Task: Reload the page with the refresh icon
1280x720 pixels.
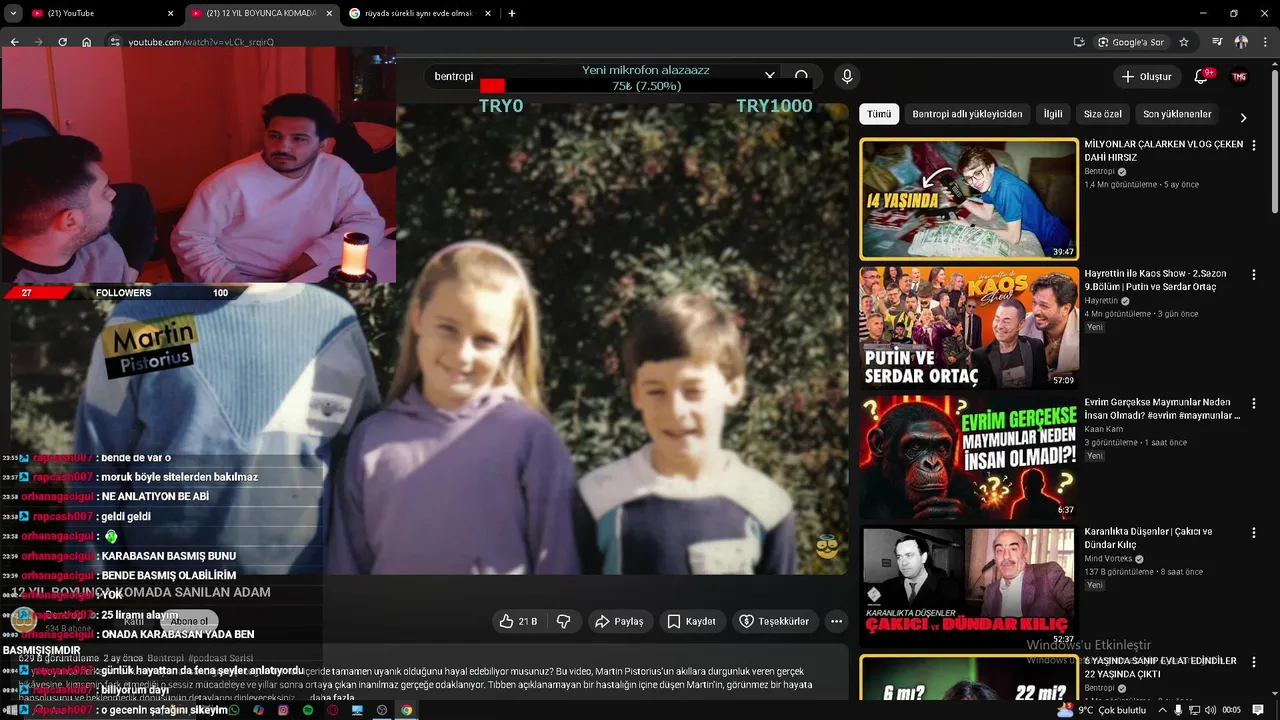Action: [62, 42]
